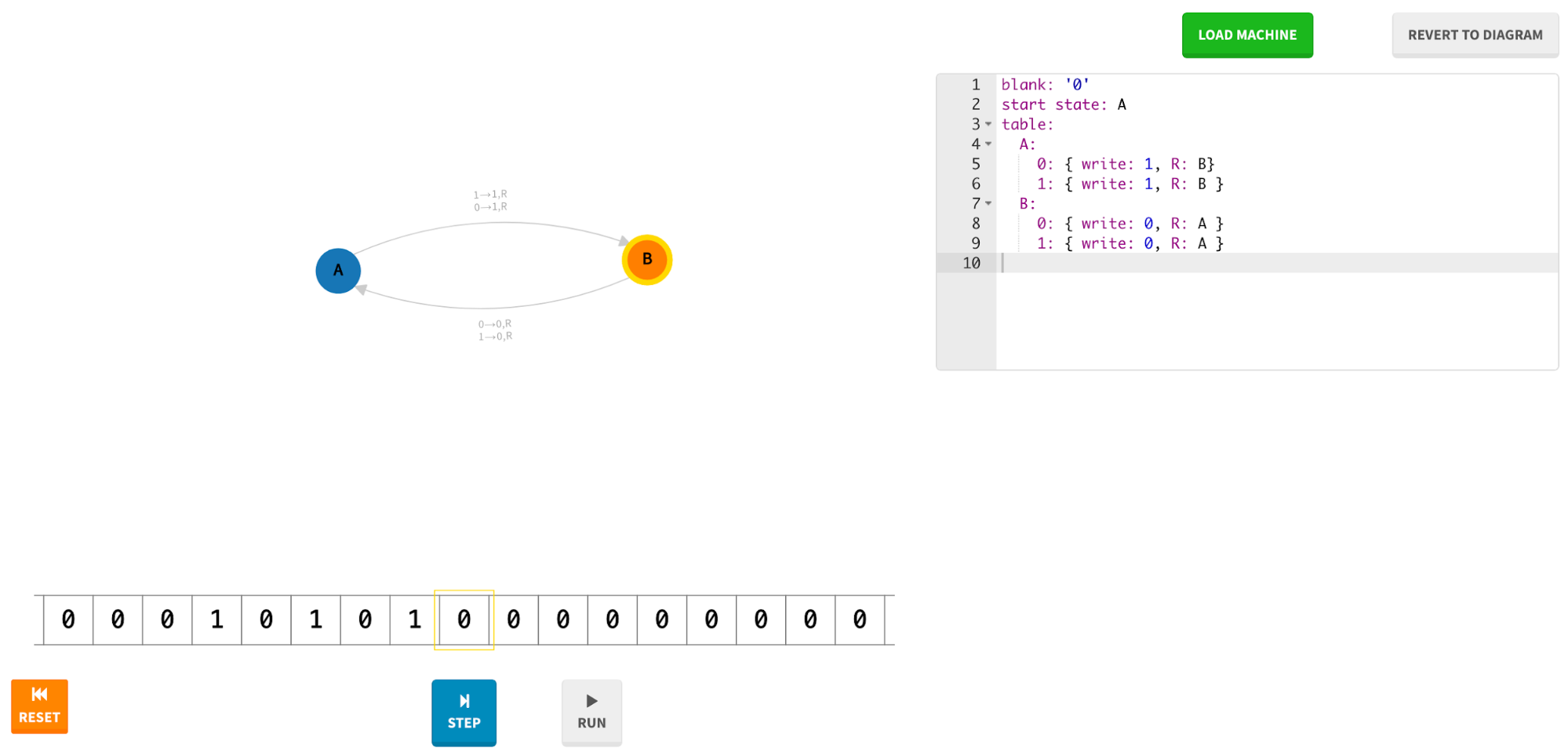
Task: Collapse state A block at line 4
Action: pyautogui.click(x=988, y=144)
